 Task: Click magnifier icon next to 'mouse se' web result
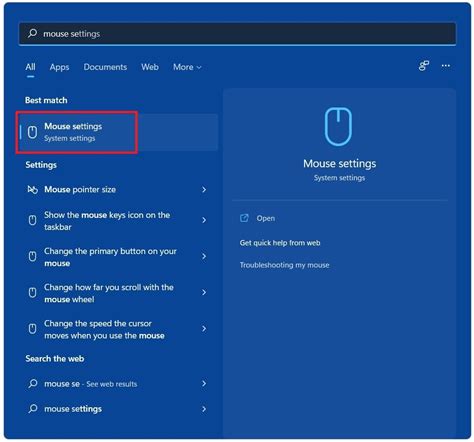pyautogui.click(x=33, y=383)
